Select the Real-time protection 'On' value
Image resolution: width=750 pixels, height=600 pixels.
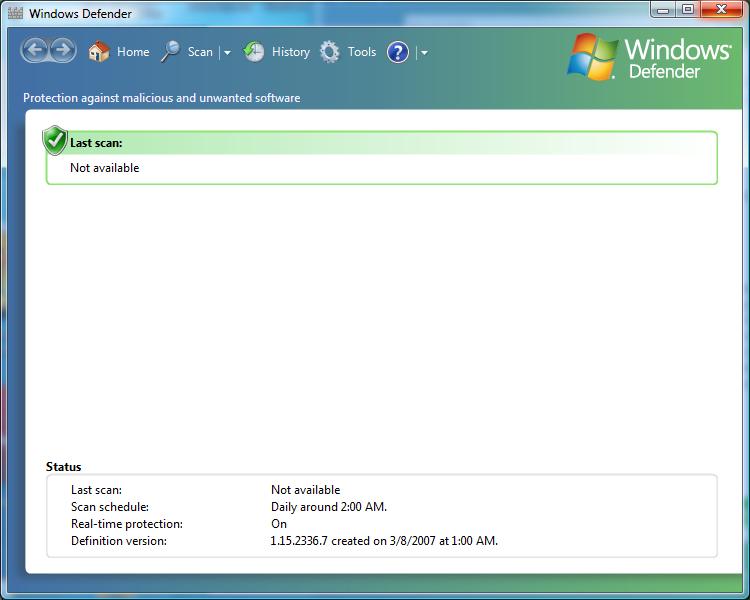click(x=279, y=524)
